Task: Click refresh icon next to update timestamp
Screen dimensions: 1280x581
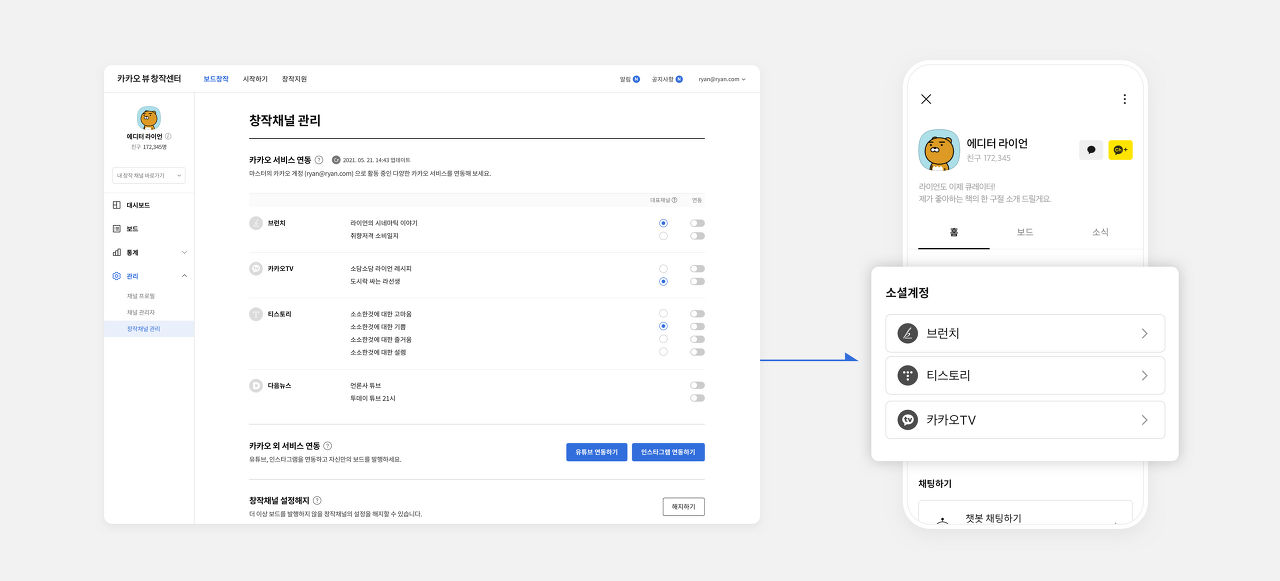Action: click(x=336, y=160)
